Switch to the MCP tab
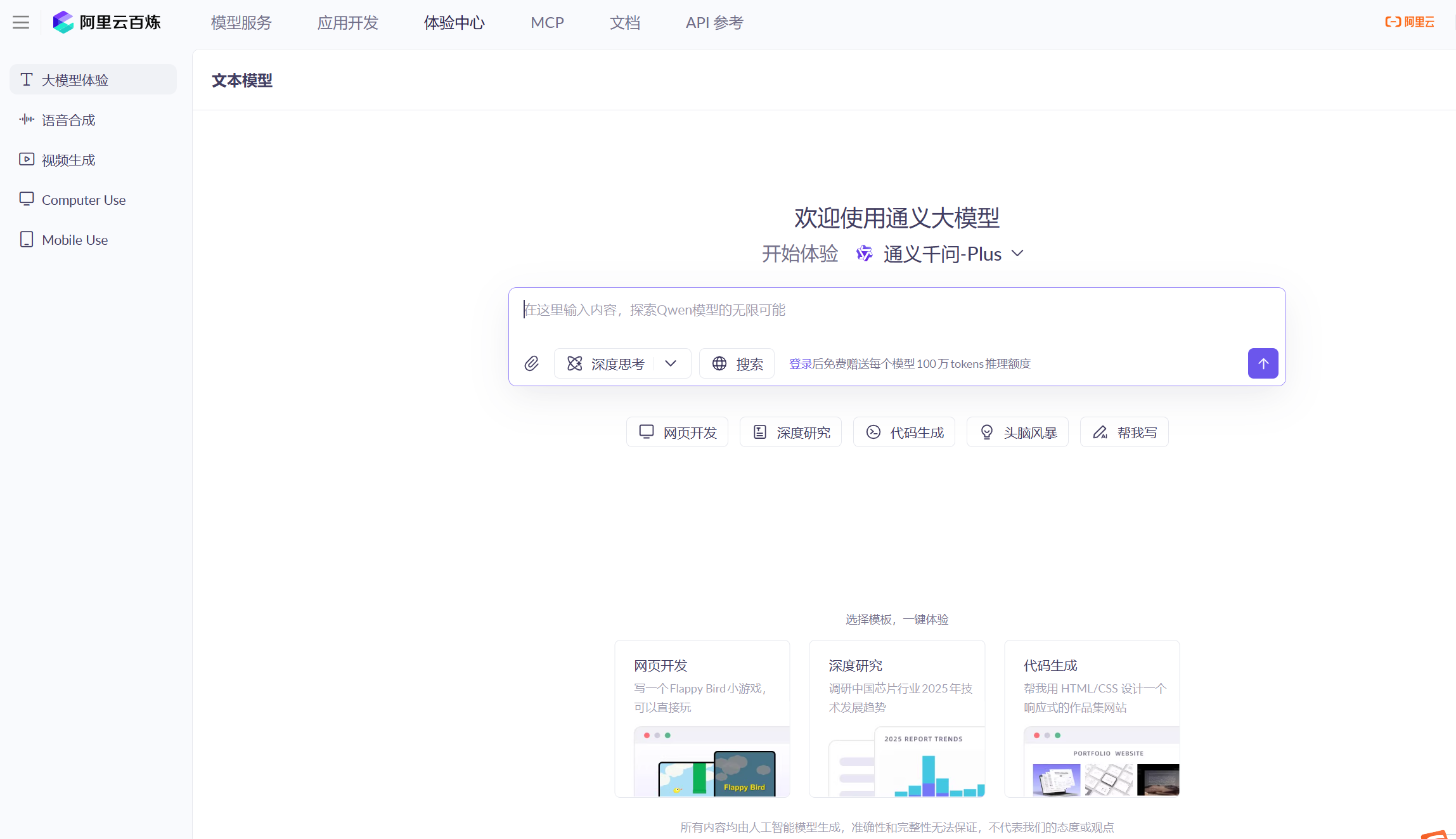 pyautogui.click(x=547, y=22)
